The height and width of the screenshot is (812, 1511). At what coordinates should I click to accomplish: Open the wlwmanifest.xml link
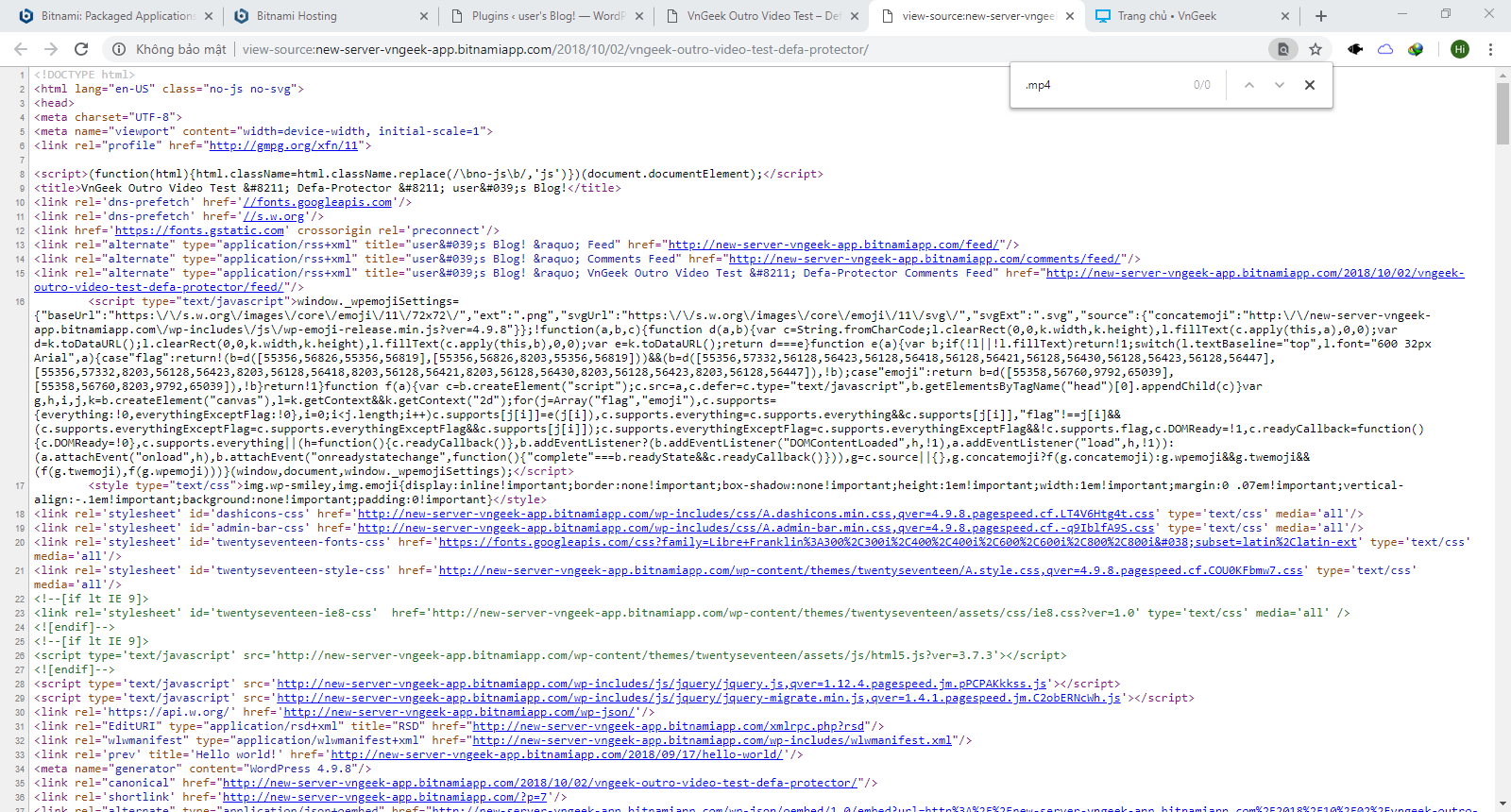tap(712, 740)
